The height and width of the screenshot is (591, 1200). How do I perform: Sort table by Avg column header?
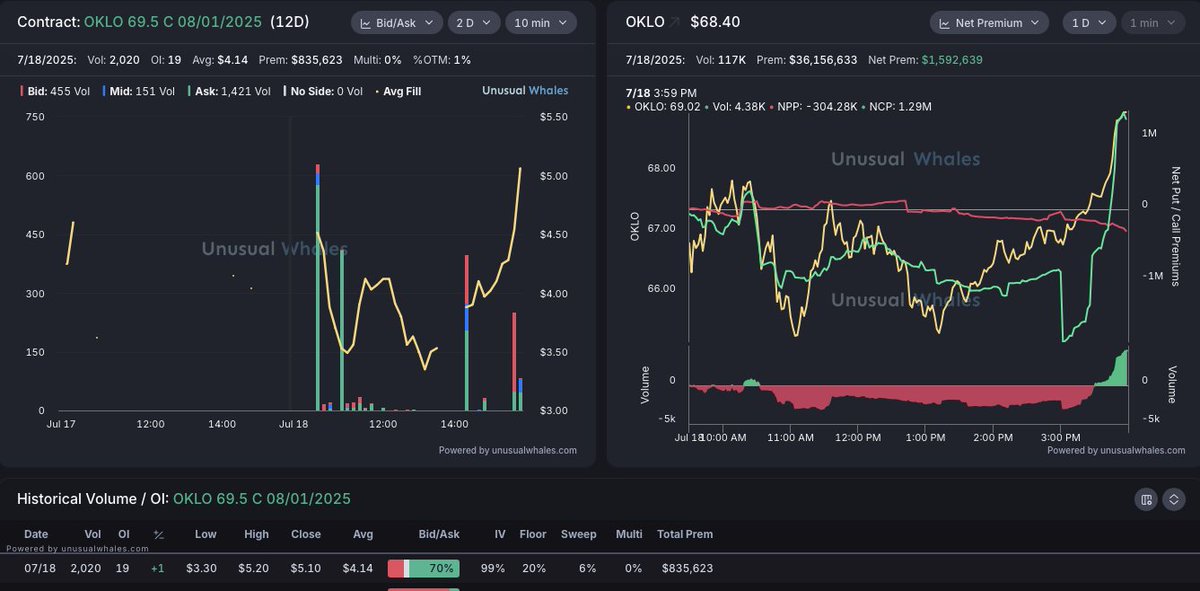pyautogui.click(x=363, y=534)
